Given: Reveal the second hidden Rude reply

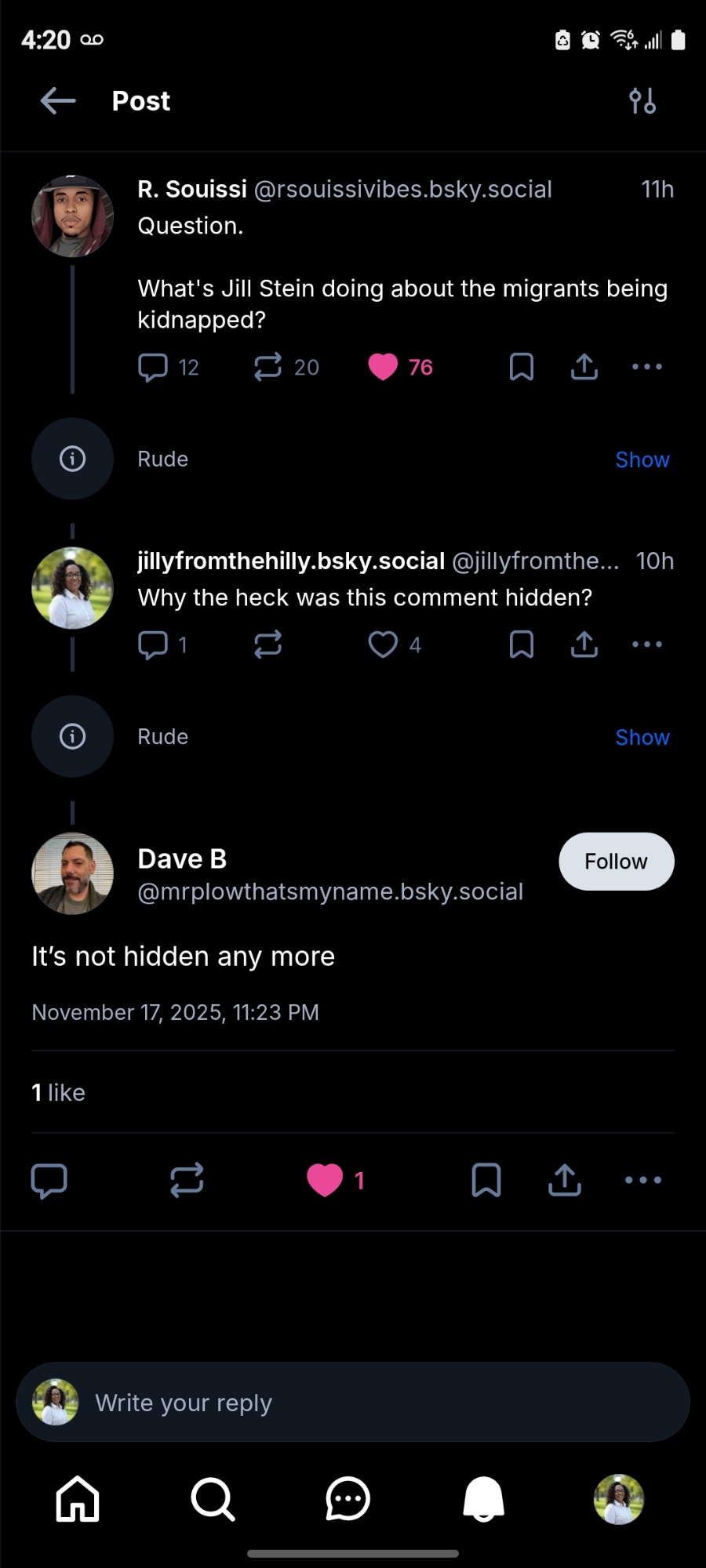Looking at the screenshot, I should (x=642, y=738).
